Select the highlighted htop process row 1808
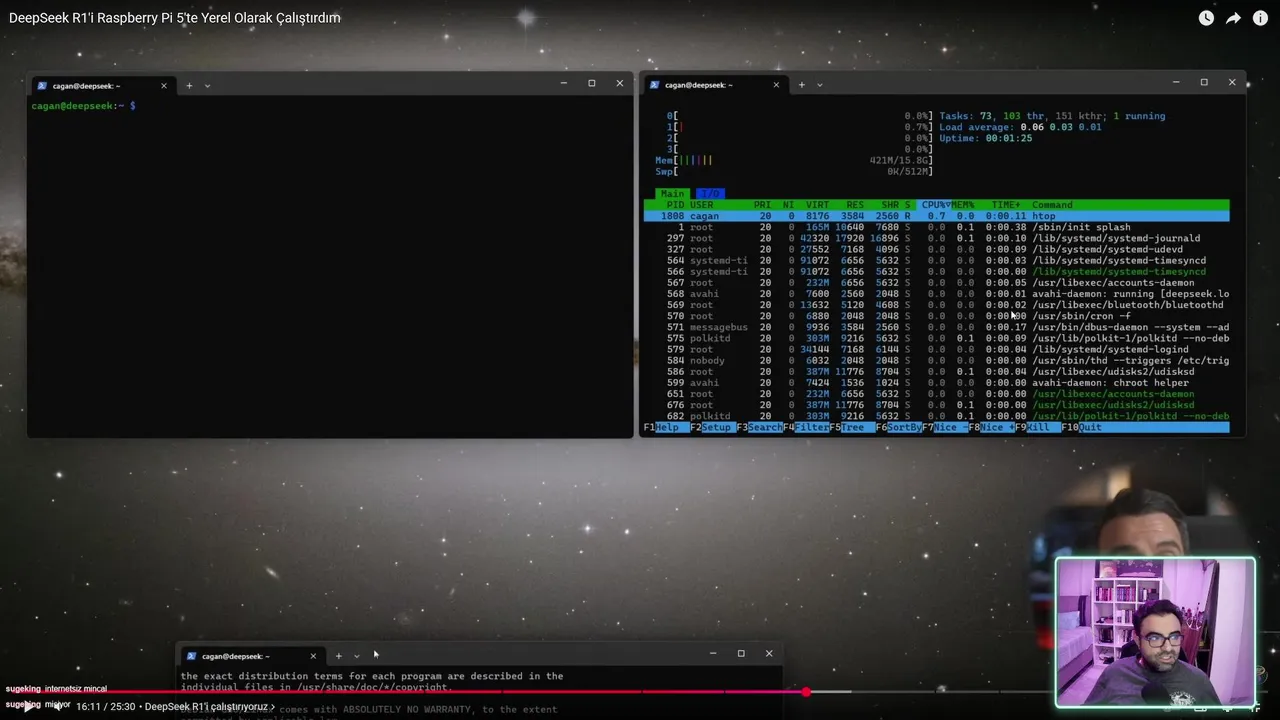This screenshot has width=1280, height=720. pos(936,216)
